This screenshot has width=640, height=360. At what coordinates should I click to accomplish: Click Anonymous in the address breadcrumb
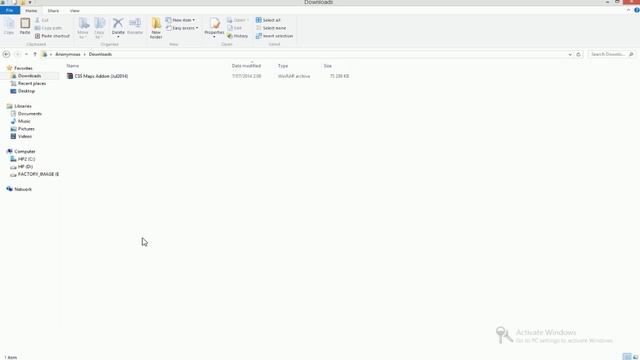point(68,54)
